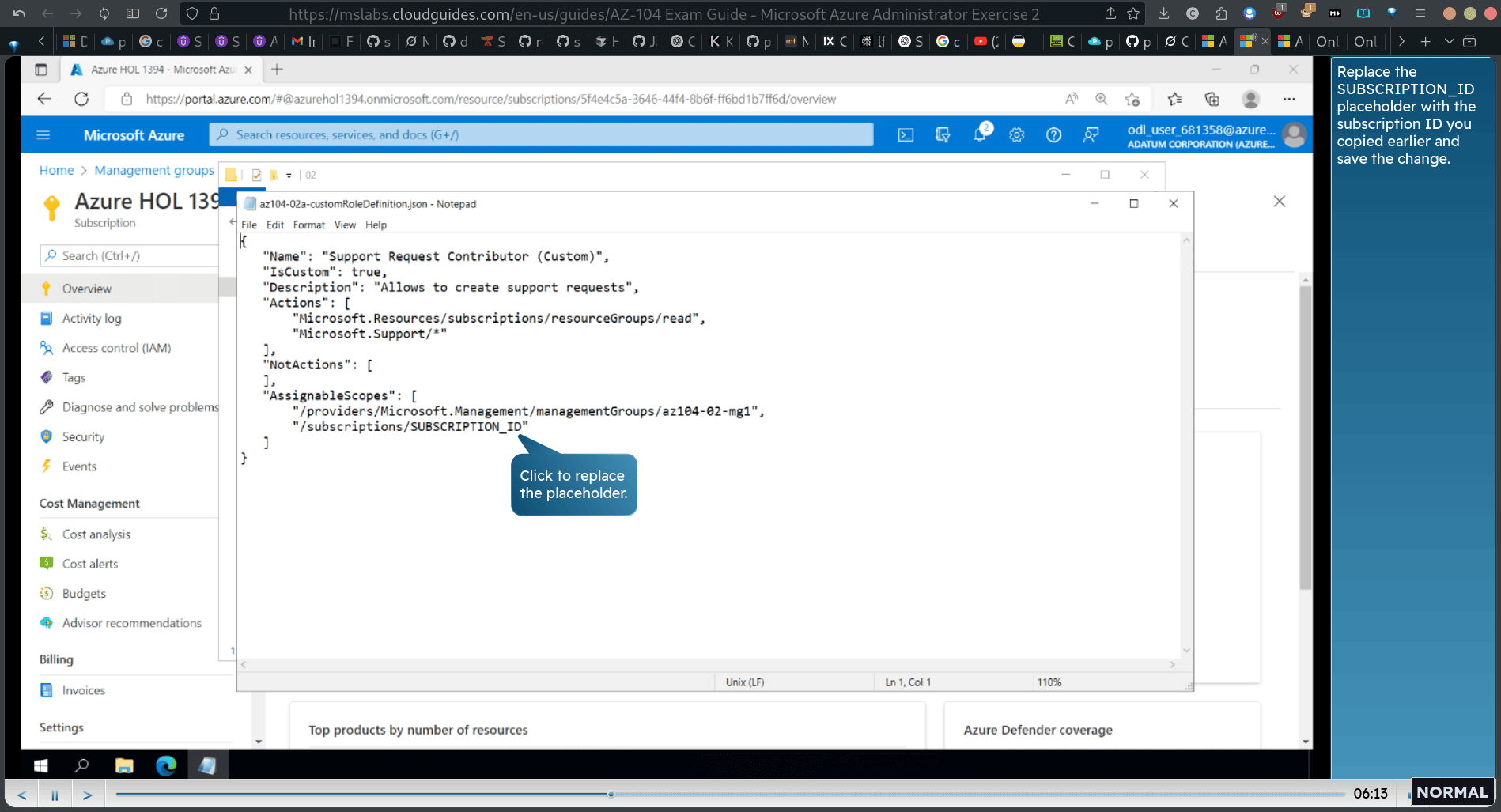The height and width of the screenshot is (812, 1501).
Task: Go to the previous guide step
Action: coord(21,795)
